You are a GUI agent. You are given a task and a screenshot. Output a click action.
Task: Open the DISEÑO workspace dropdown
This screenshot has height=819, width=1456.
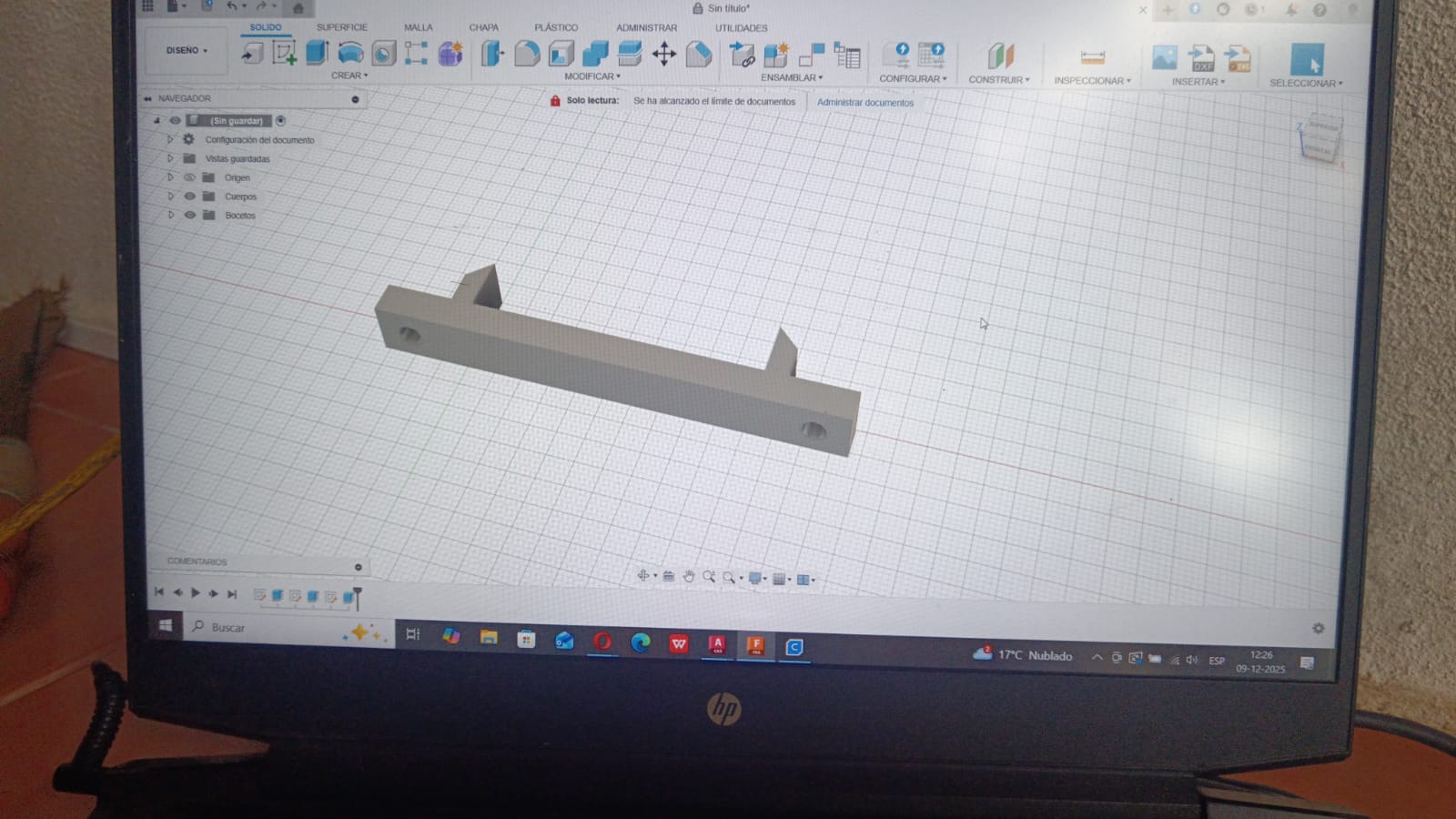pyautogui.click(x=187, y=51)
